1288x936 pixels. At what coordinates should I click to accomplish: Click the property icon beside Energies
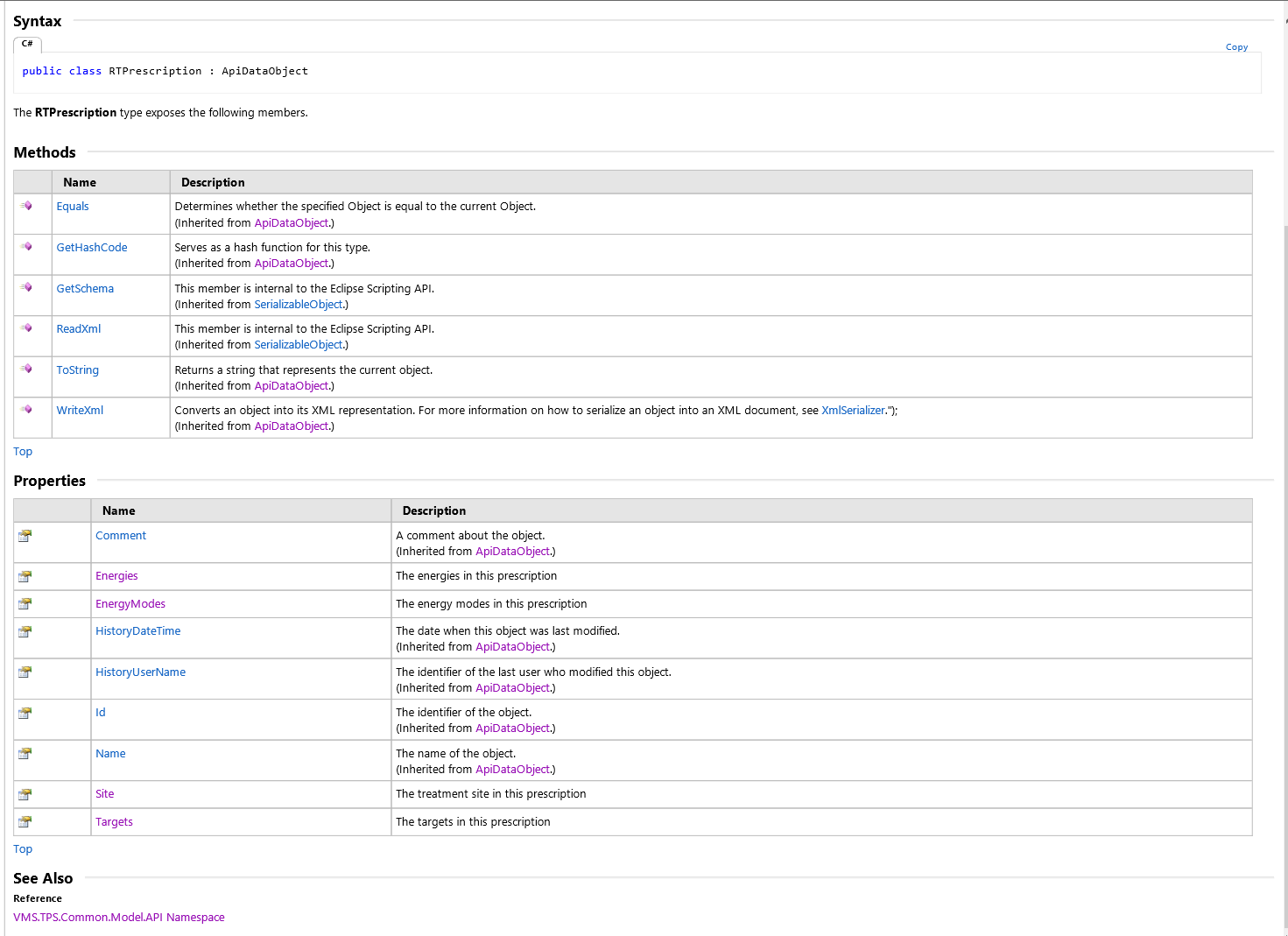(x=25, y=575)
